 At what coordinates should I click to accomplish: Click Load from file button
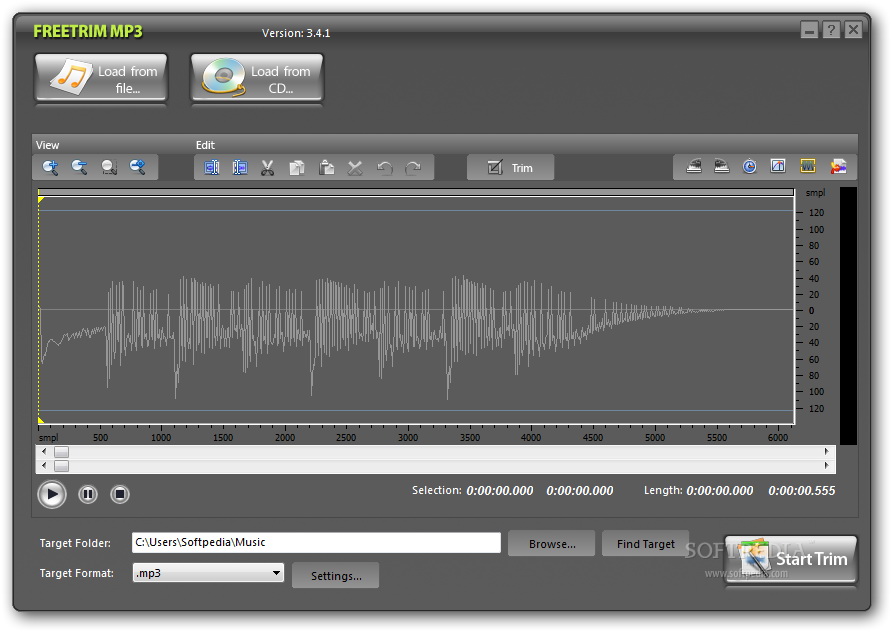pyautogui.click(x=101, y=79)
